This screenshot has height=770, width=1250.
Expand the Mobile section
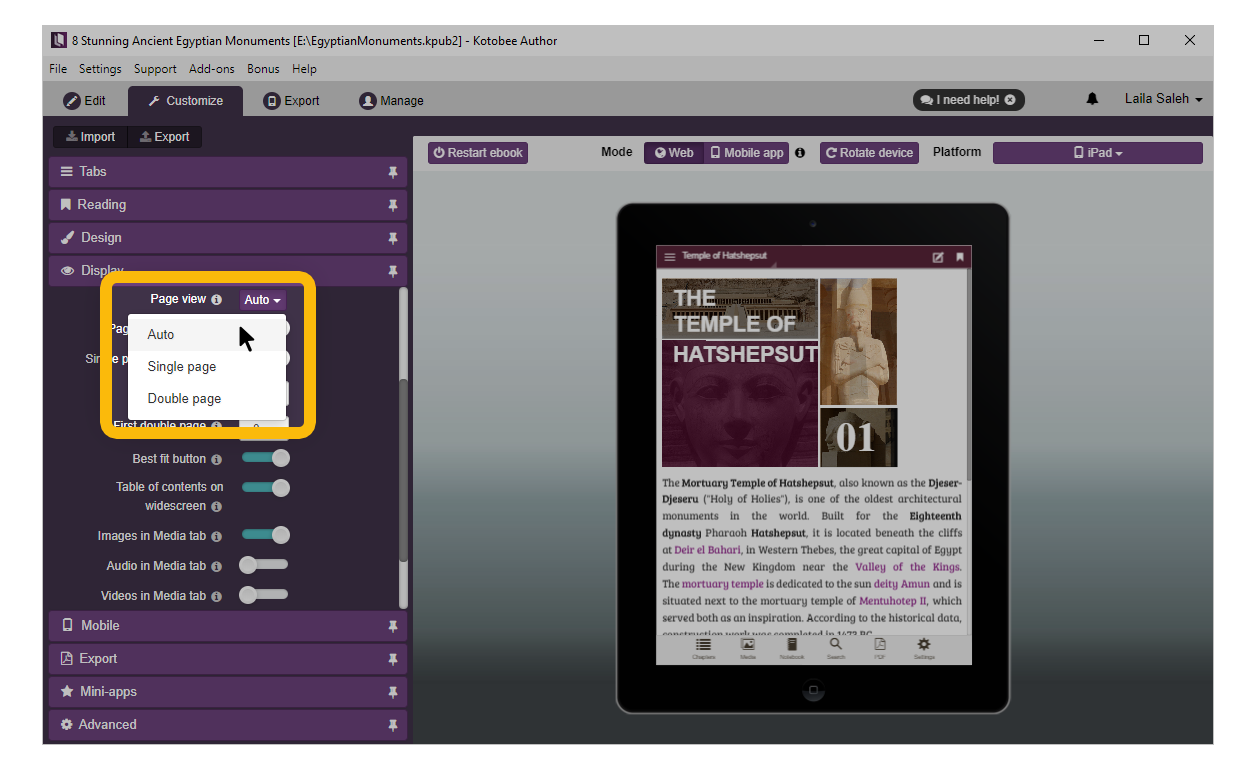[228, 626]
